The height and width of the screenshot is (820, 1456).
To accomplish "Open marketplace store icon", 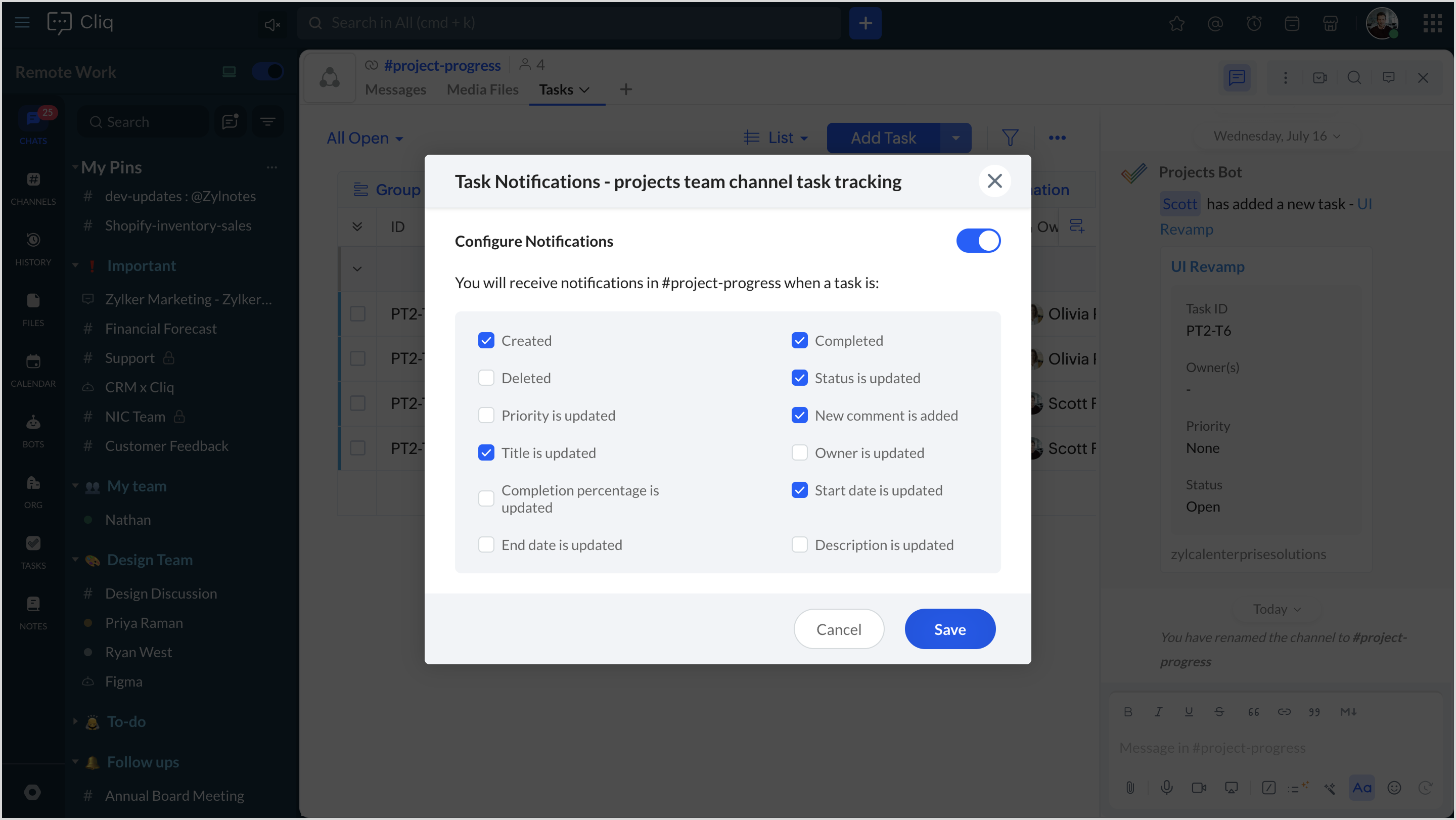I will coord(1330,24).
